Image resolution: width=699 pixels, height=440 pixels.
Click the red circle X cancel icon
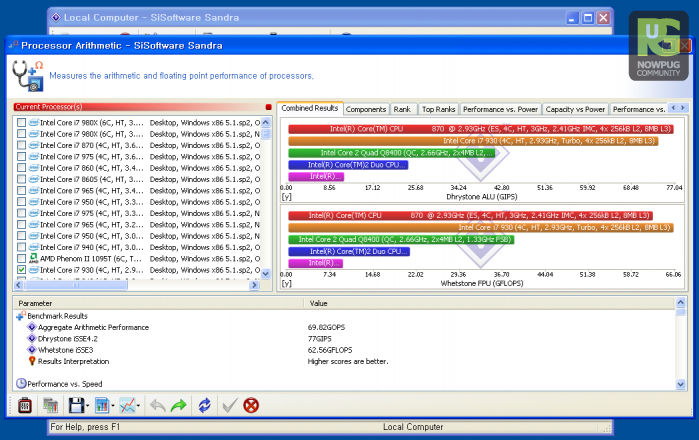pos(251,405)
